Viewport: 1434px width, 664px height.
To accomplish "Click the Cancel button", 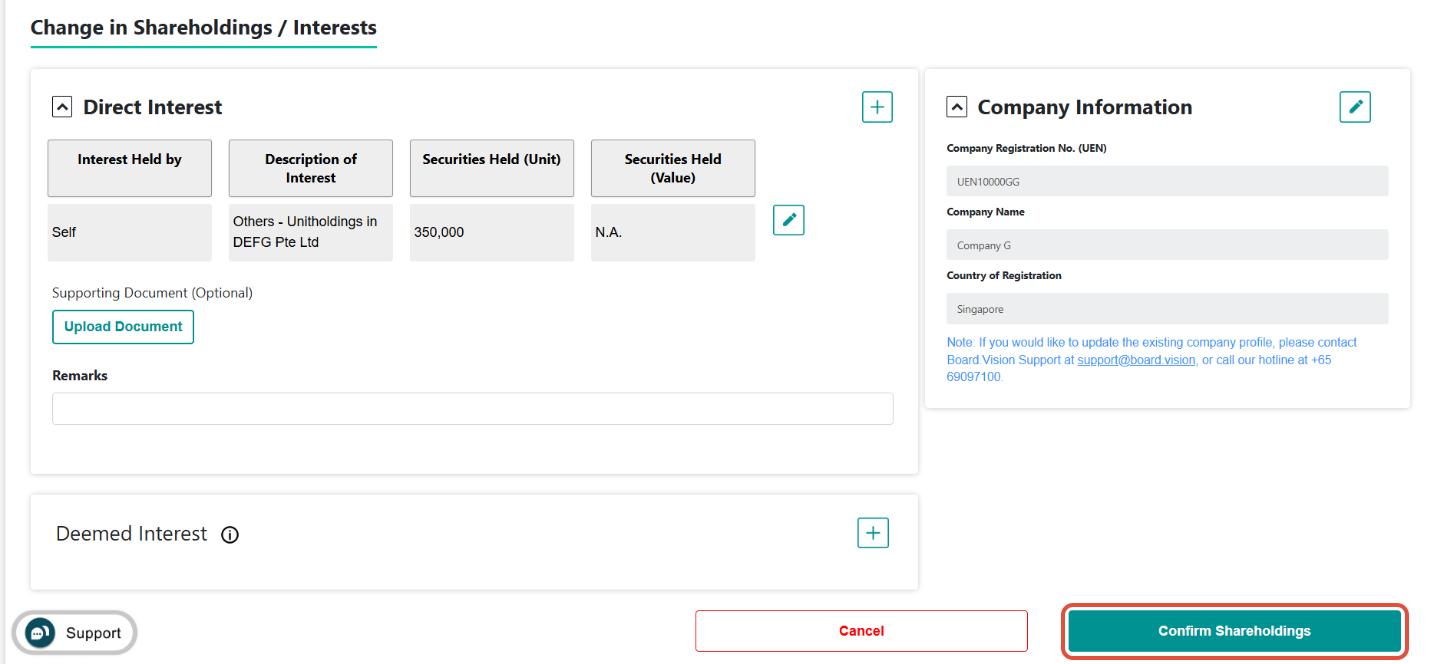I will click(861, 631).
